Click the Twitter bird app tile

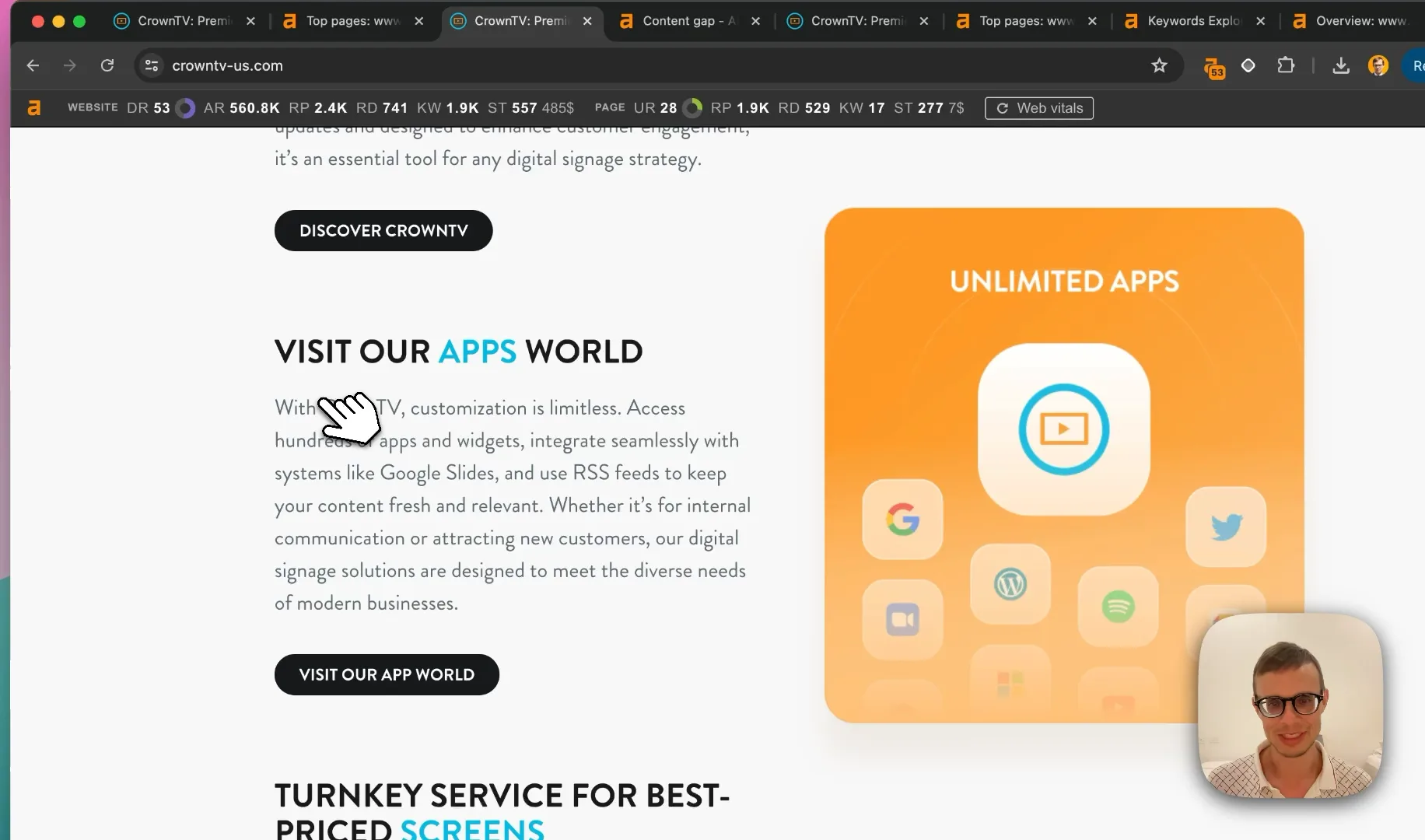coord(1226,527)
